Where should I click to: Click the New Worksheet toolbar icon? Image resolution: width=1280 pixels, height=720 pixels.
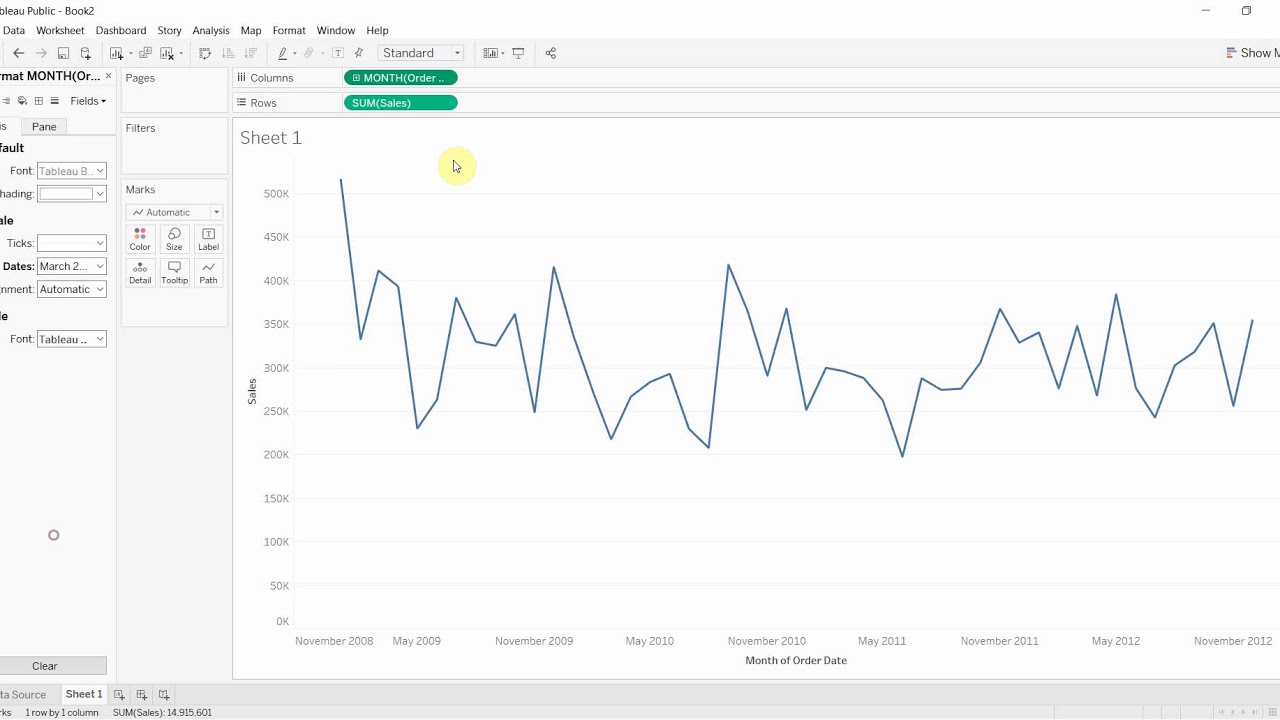tap(116, 53)
